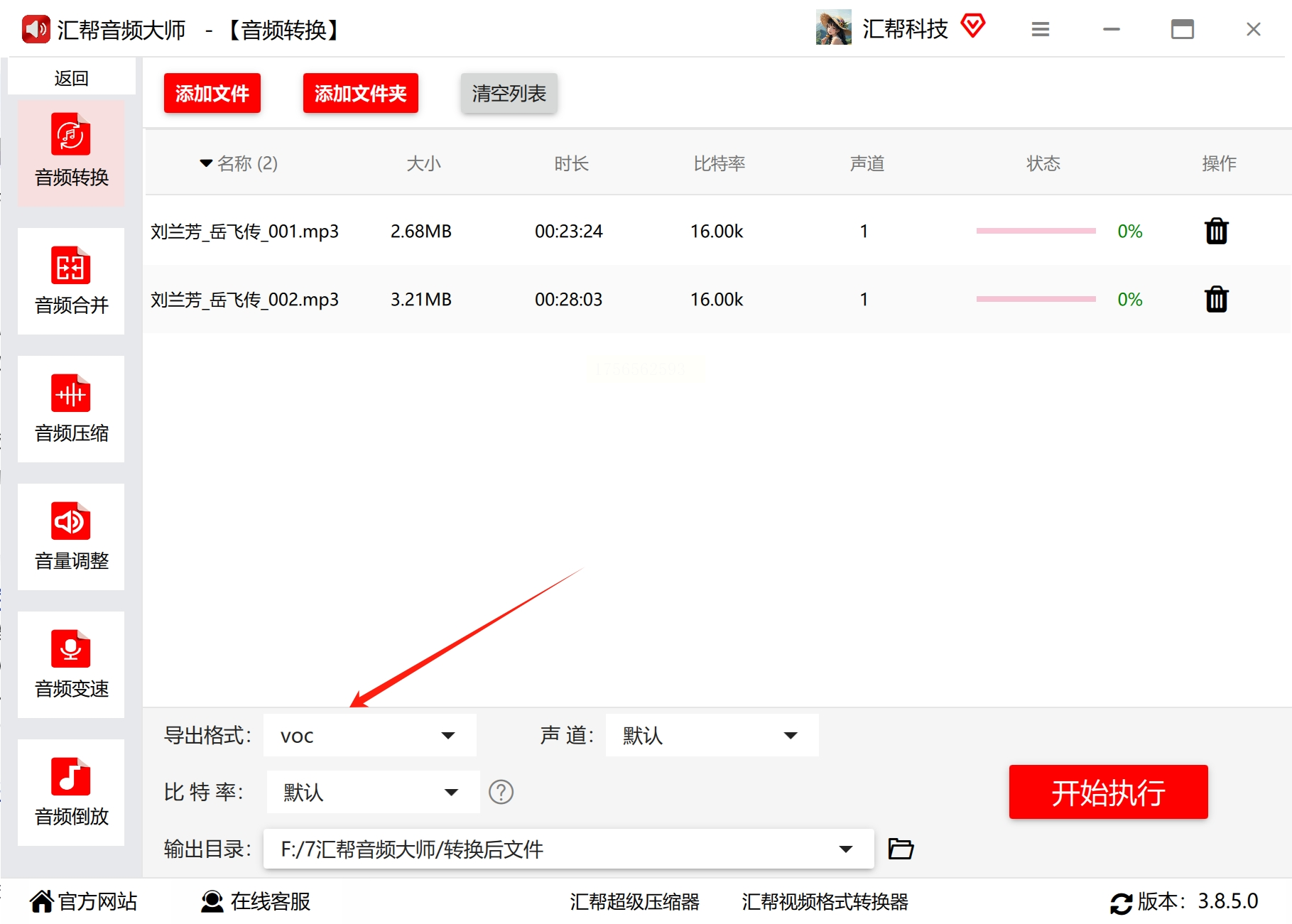Open the 音频倒放 audio reverse tool
Screen dimensions: 1292x924
coord(71,793)
